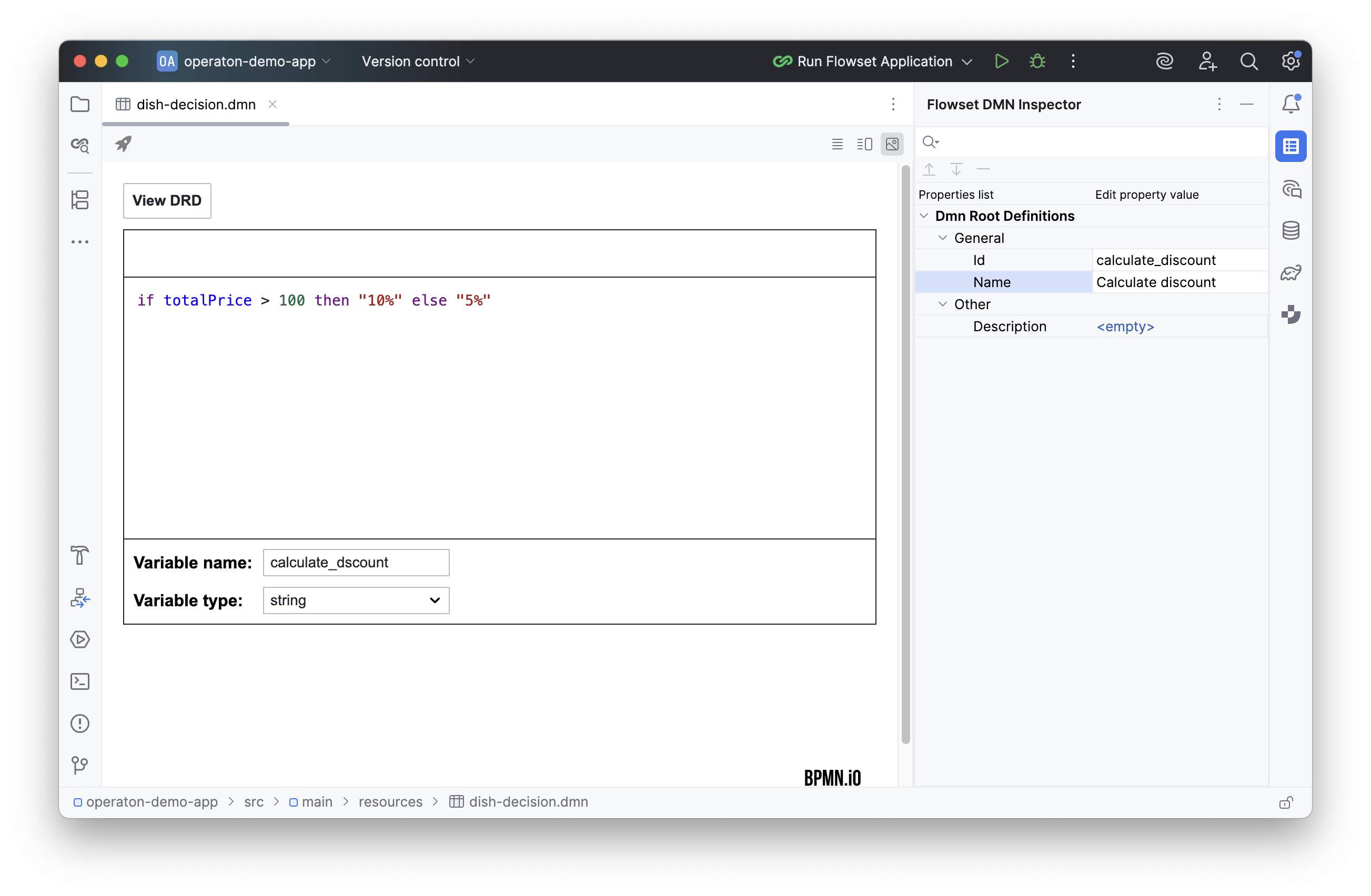Open the Version control menu
Viewport: 1371px width, 896px height.
(x=417, y=61)
